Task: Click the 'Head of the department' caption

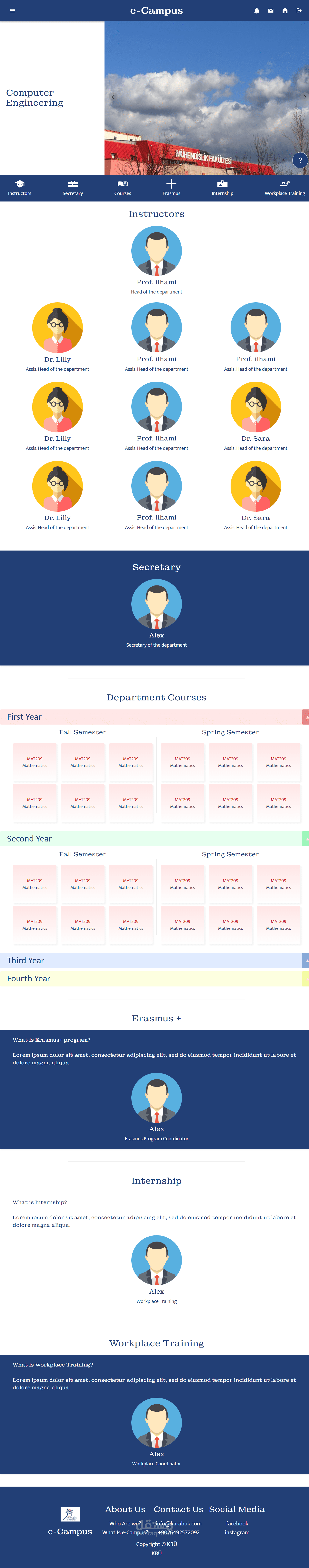Action: point(156,292)
